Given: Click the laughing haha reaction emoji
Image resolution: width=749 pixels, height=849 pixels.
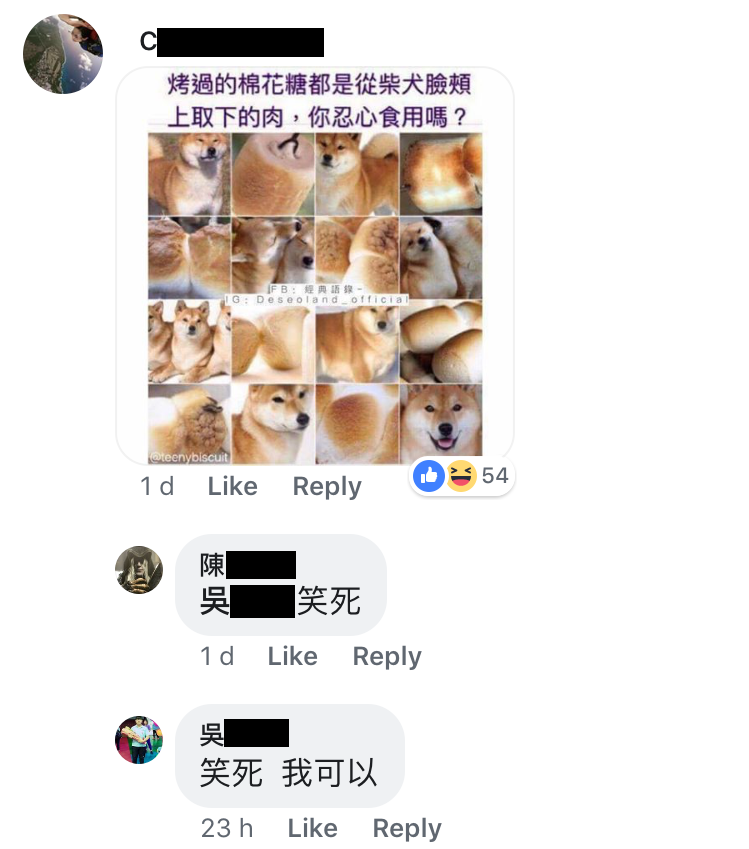Looking at the screenshot, I should pos(461,476).
